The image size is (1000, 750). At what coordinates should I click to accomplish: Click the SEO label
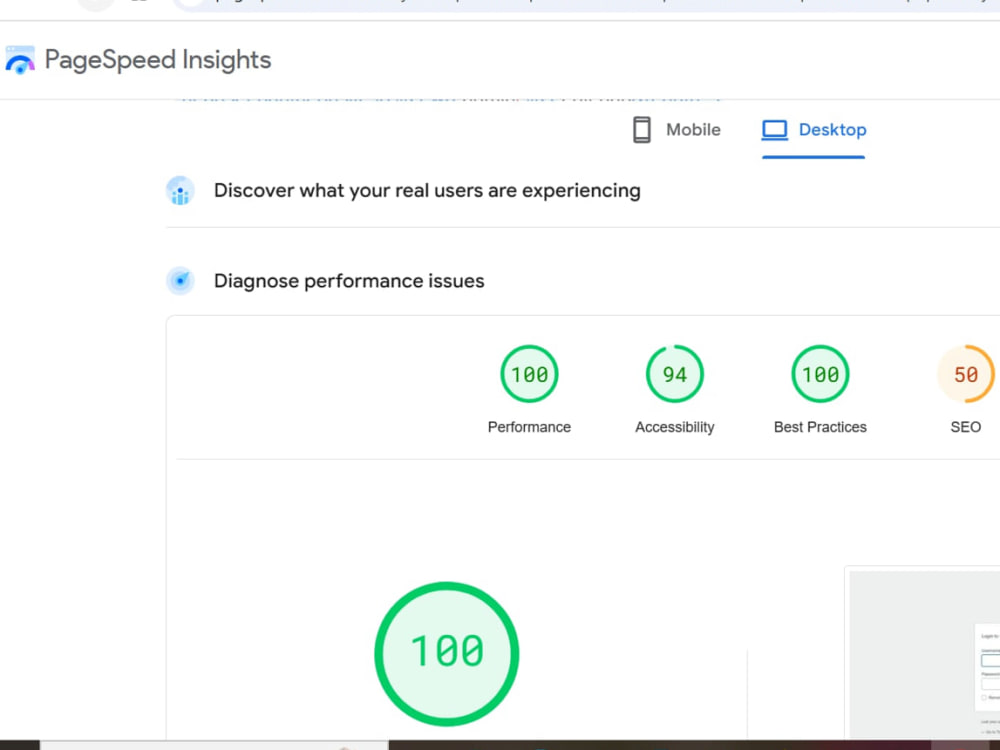(x=966, y=427)
